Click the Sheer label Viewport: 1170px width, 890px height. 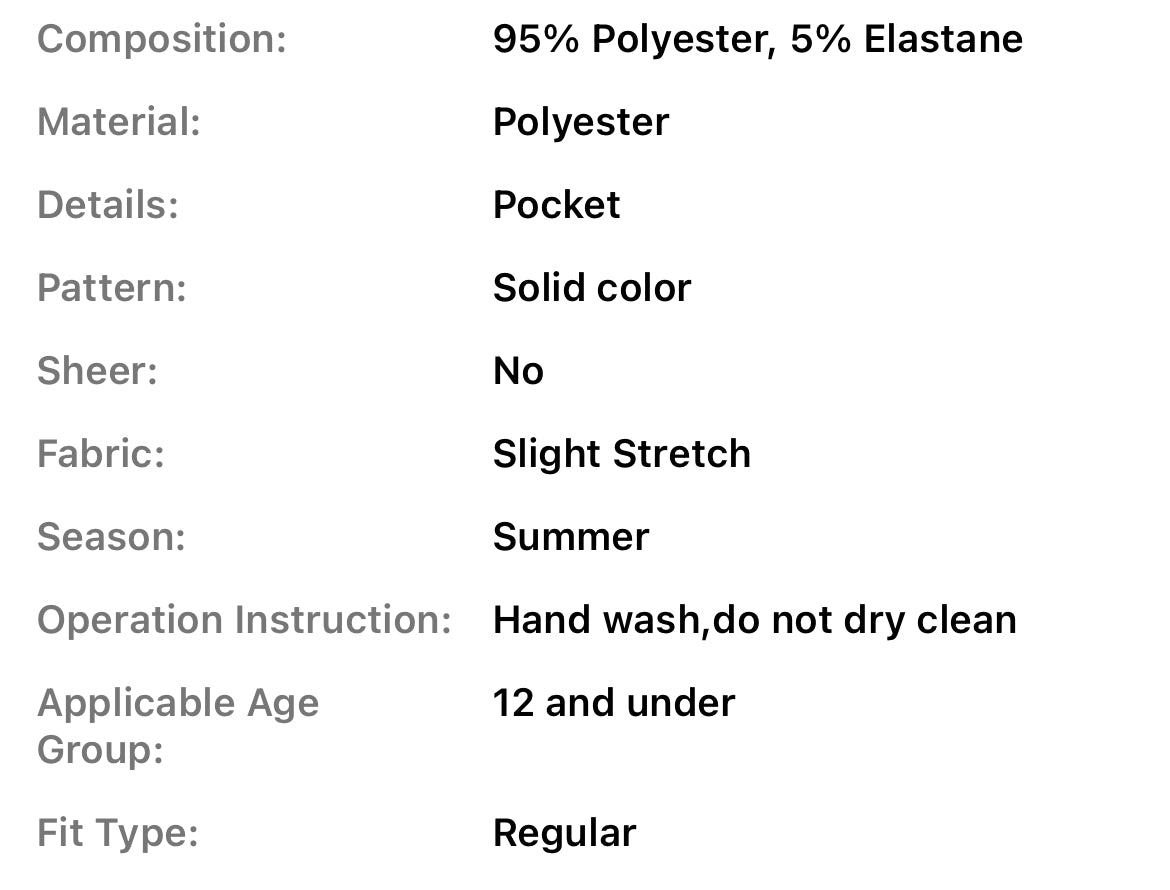tap(97, 372)
